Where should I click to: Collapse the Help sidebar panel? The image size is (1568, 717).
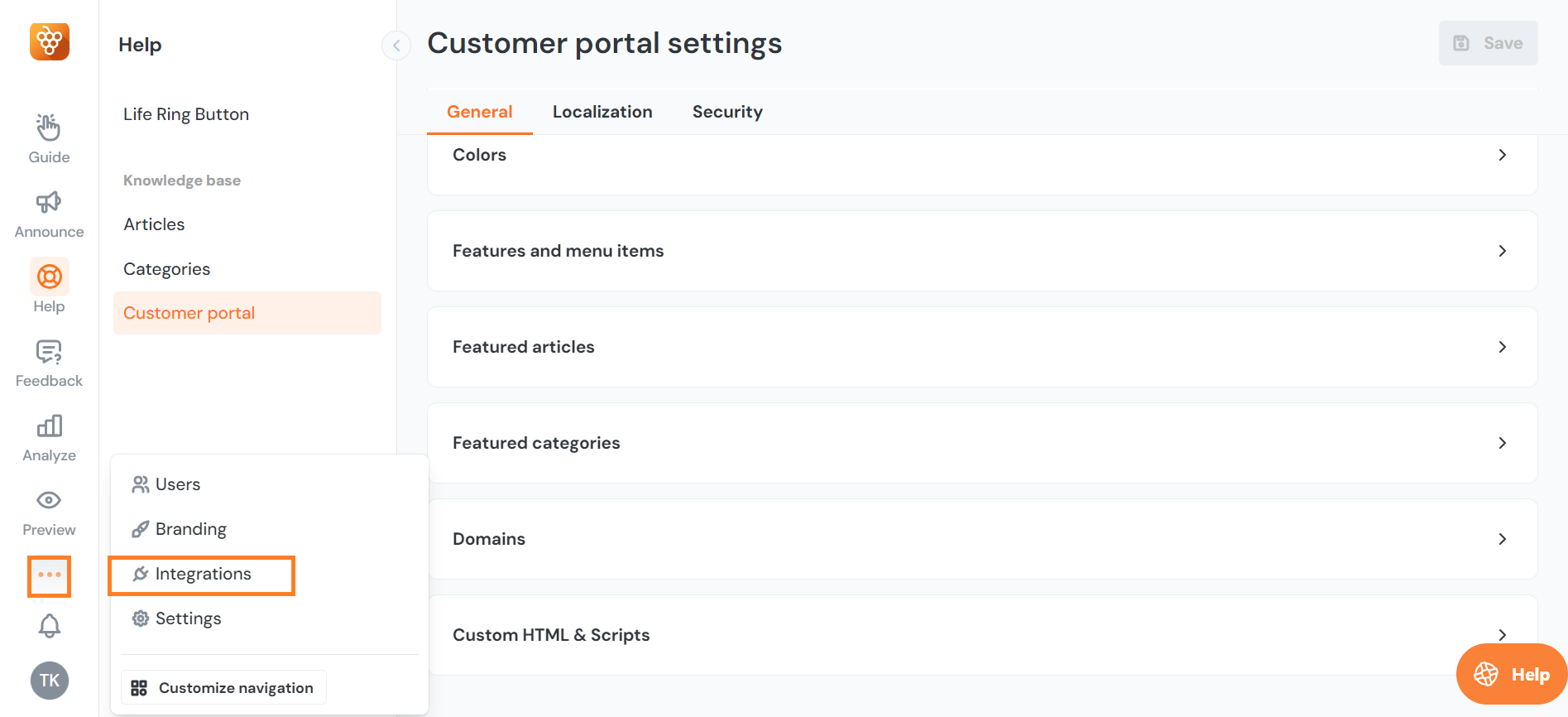pos(396,46)
